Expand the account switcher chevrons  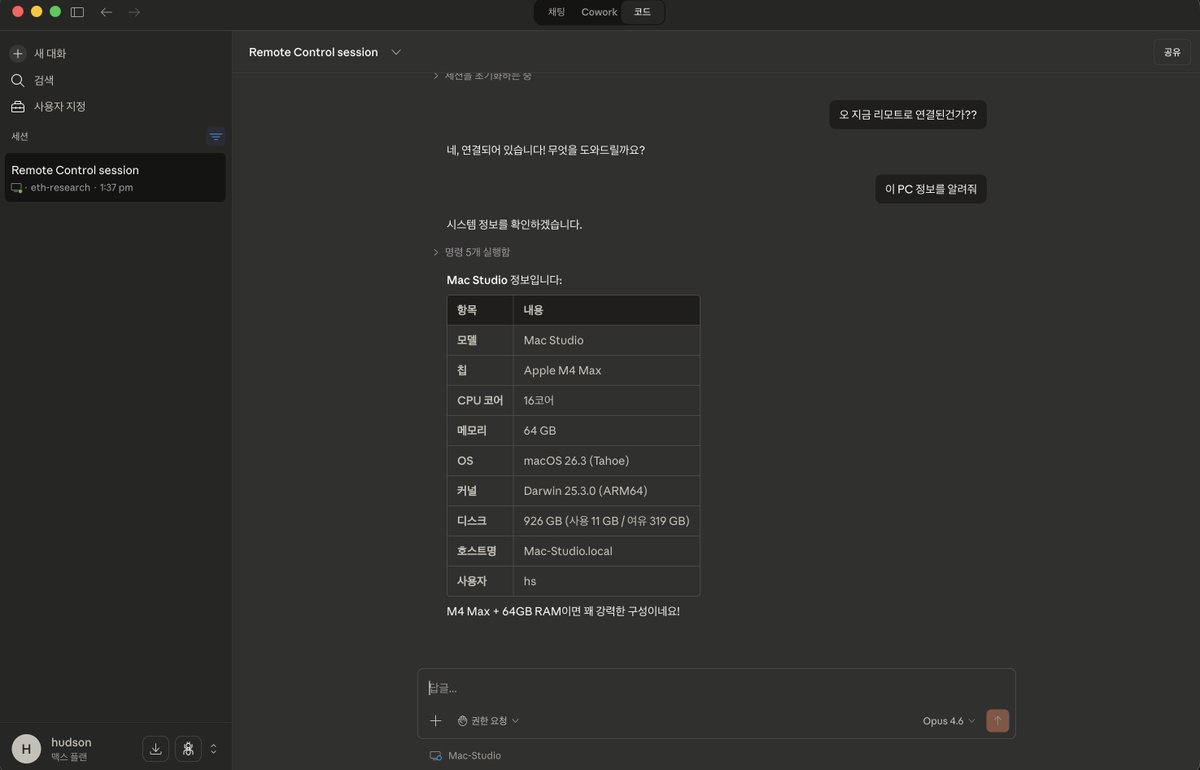coord(213,748)
